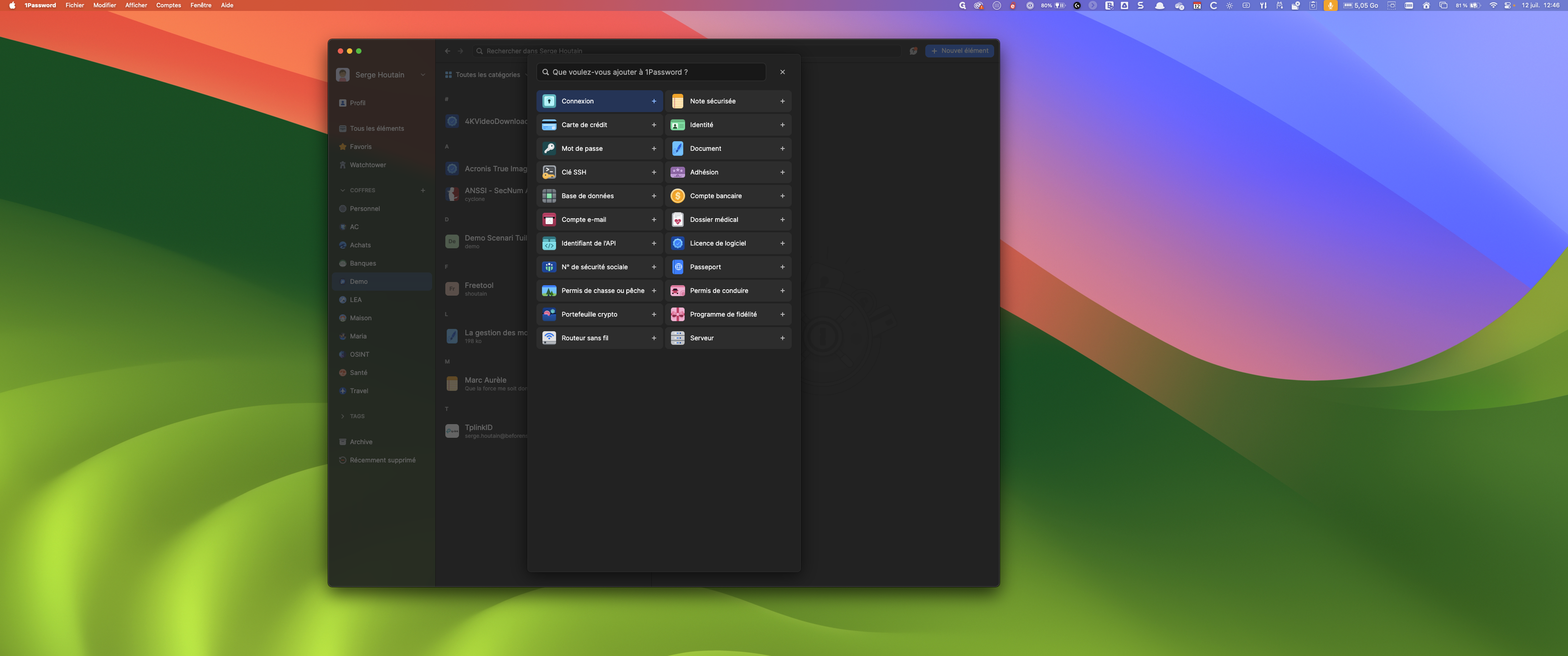Viewport: 1568px width, 656px height.
Task: Select the Compte bancaire coin icon
Action: click(677, 196)
